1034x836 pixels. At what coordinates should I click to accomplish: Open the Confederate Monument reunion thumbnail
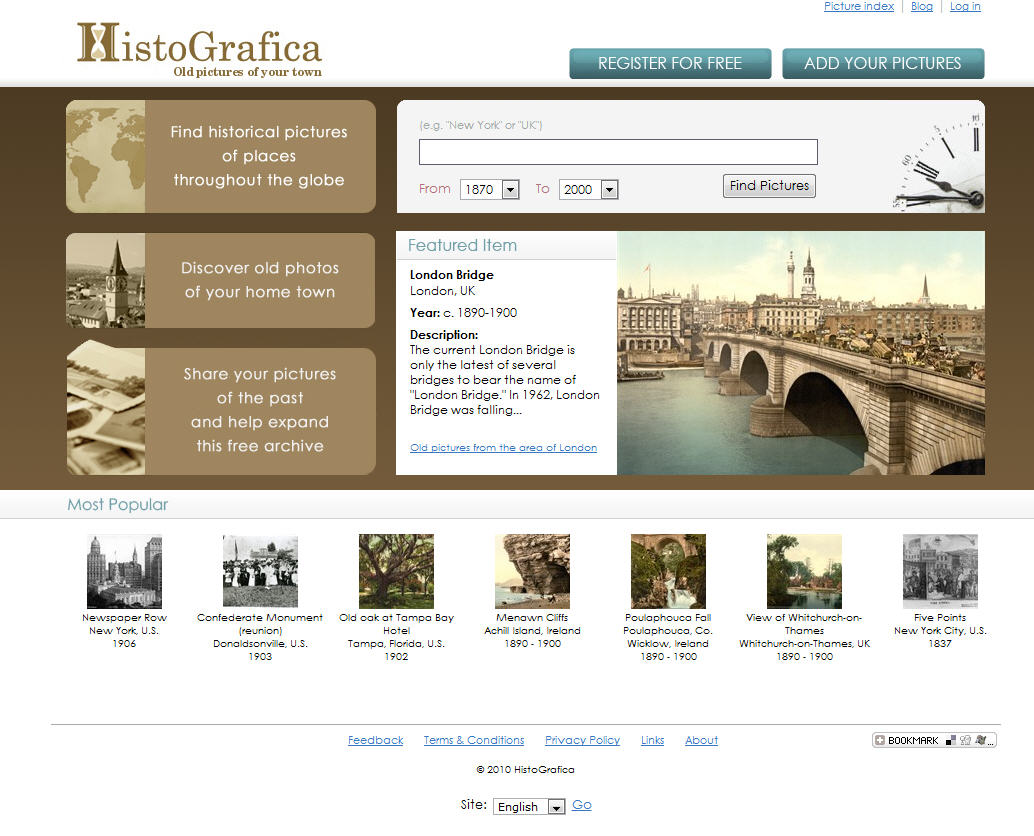click(260, 571)
